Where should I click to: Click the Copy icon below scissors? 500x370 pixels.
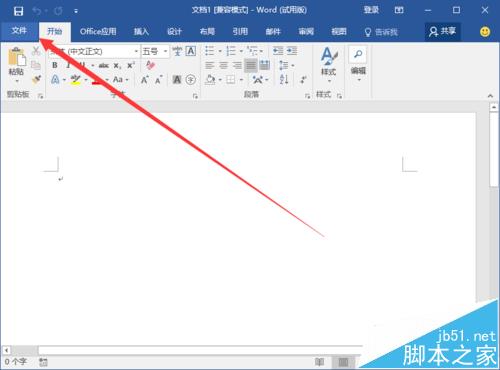(x=36, y=65)
